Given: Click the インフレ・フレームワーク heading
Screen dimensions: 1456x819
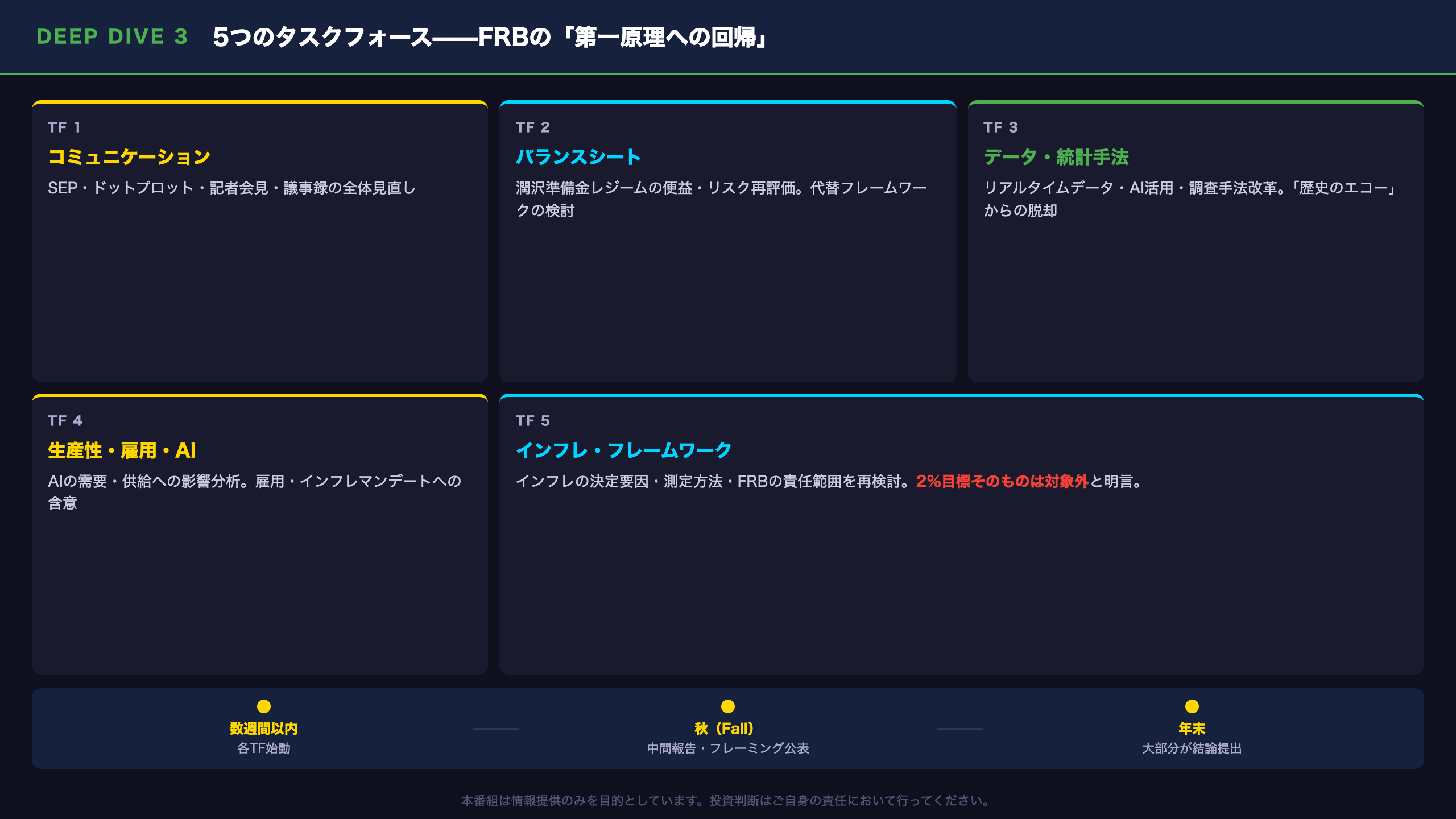Looking at the screenshot, I should point(623,450).
